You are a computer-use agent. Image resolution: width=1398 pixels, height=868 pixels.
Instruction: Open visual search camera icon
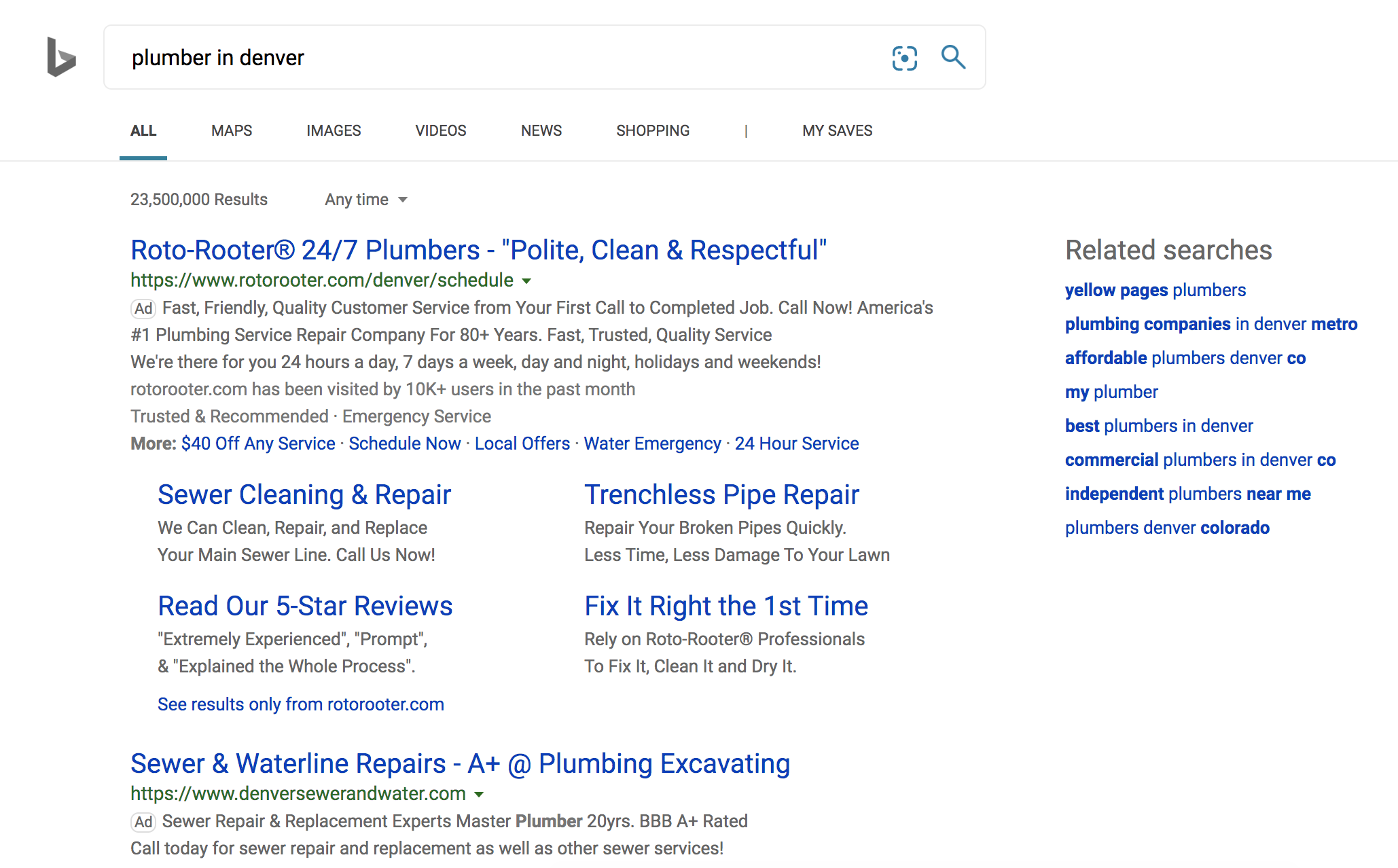pos(904,58)
